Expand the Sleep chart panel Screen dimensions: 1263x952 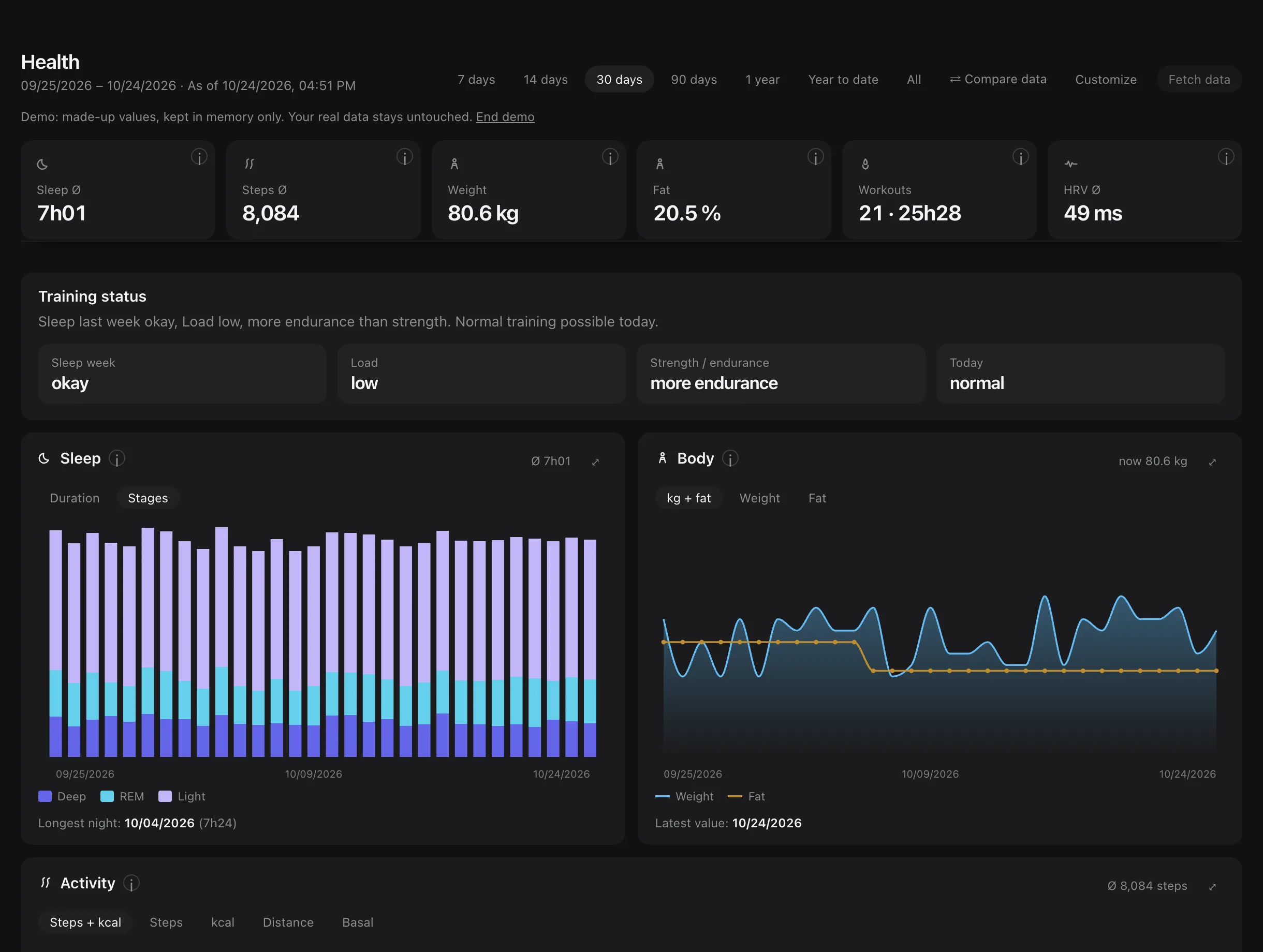click(x=596, y=462)
